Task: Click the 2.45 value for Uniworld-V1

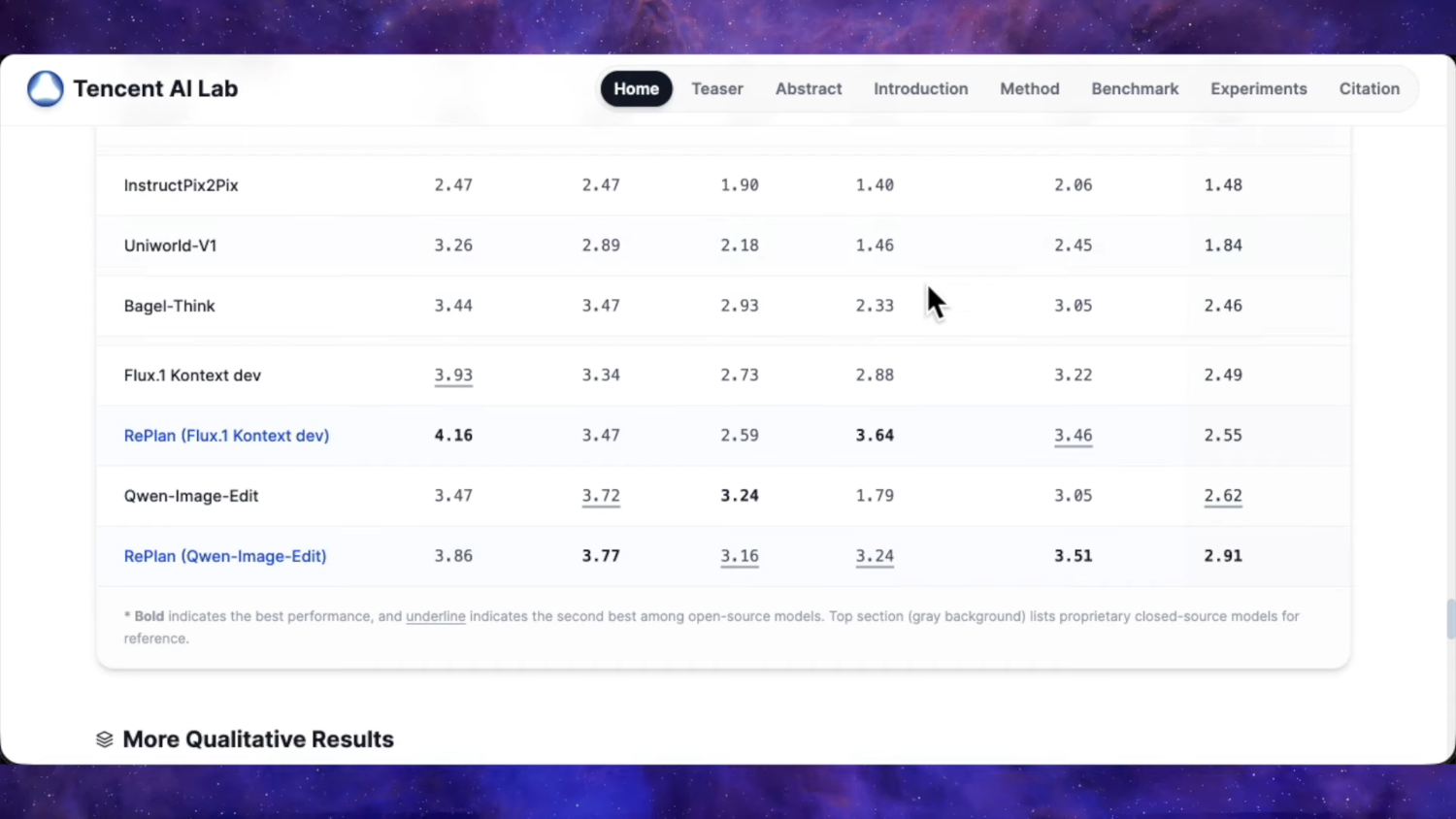Action: pos(1074,246)
